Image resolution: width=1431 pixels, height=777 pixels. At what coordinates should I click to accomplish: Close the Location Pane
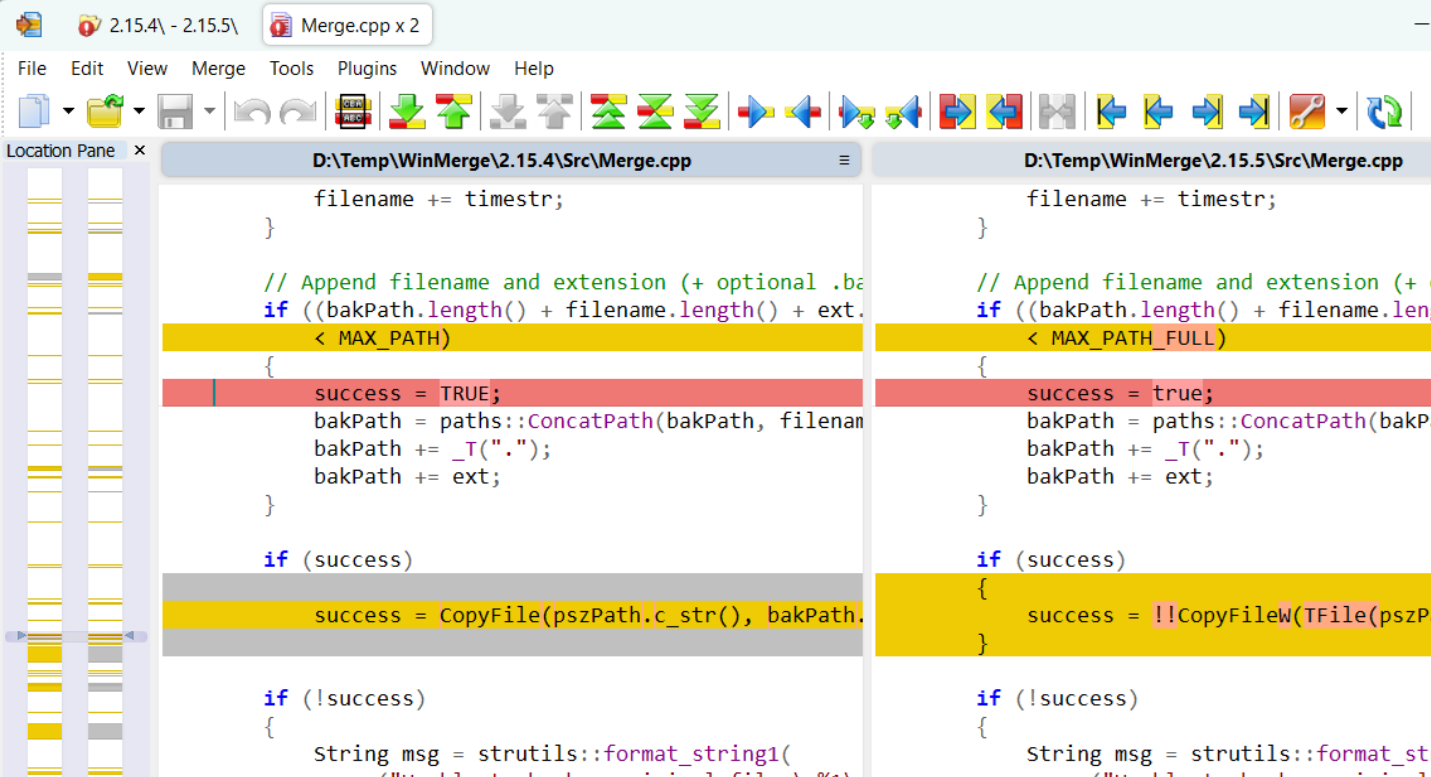click(139, 150)
